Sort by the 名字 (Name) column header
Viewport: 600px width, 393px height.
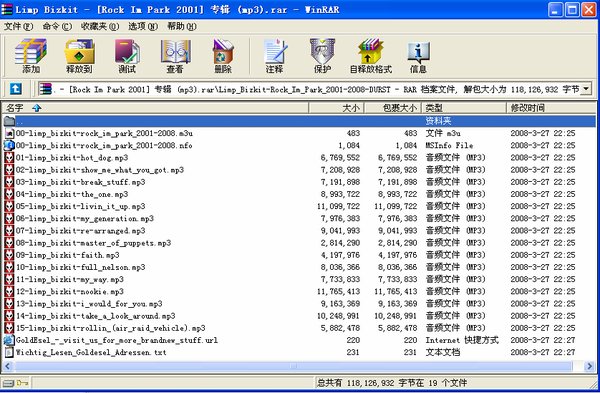click(x=155, y=108)
